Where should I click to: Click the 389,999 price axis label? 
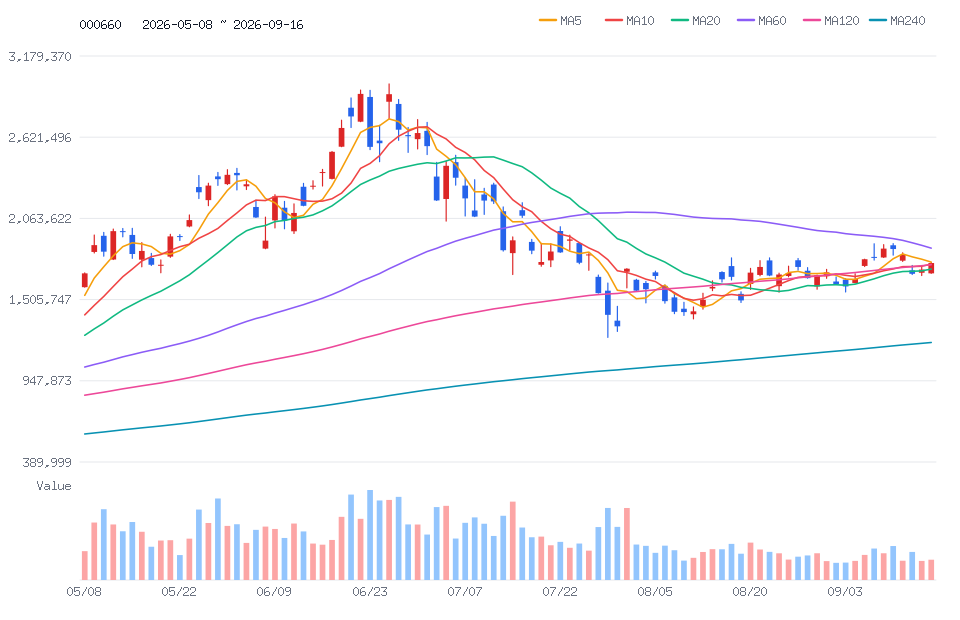47,462
